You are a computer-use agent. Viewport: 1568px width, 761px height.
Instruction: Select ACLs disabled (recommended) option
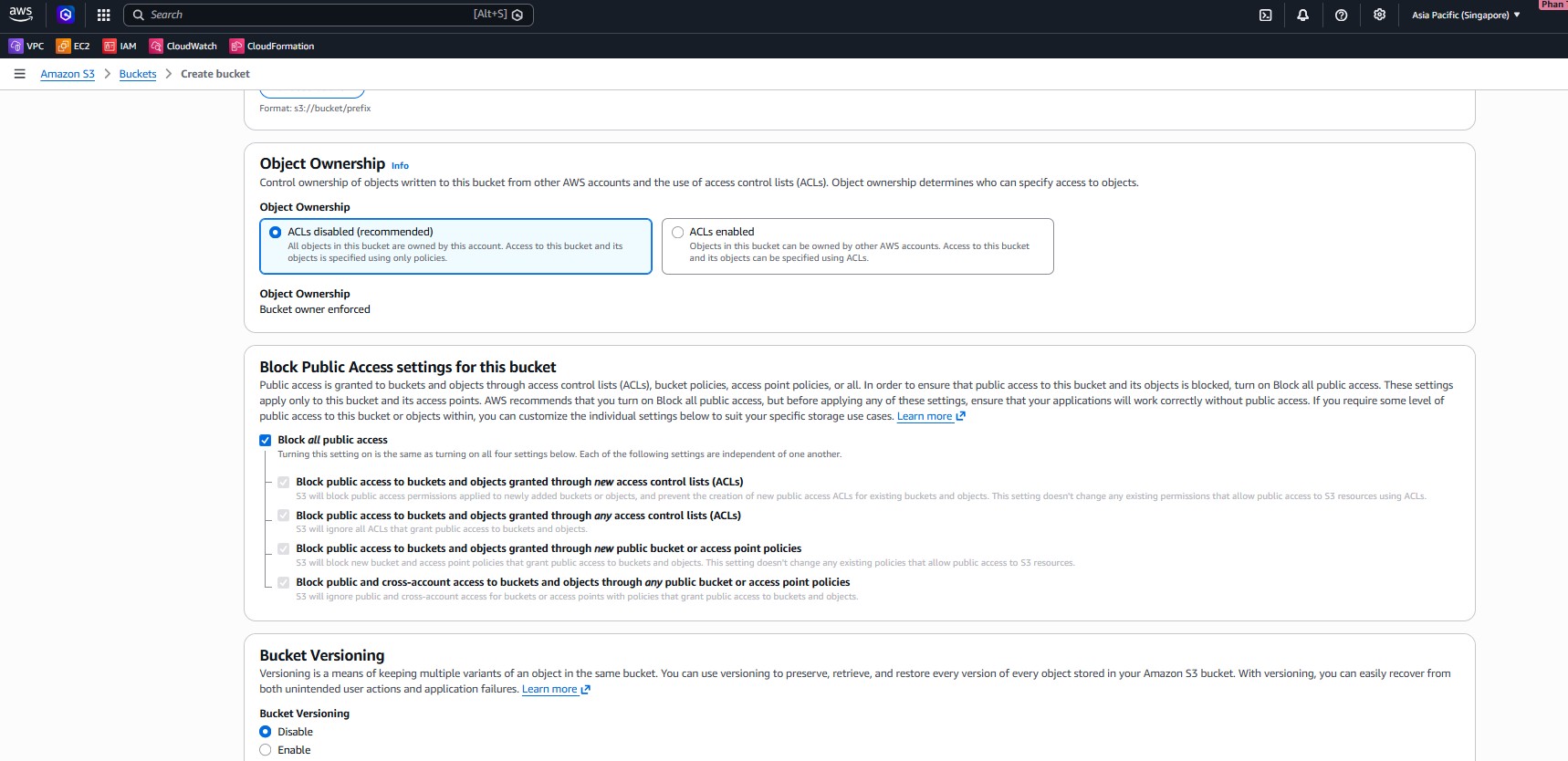click(275, 233)
